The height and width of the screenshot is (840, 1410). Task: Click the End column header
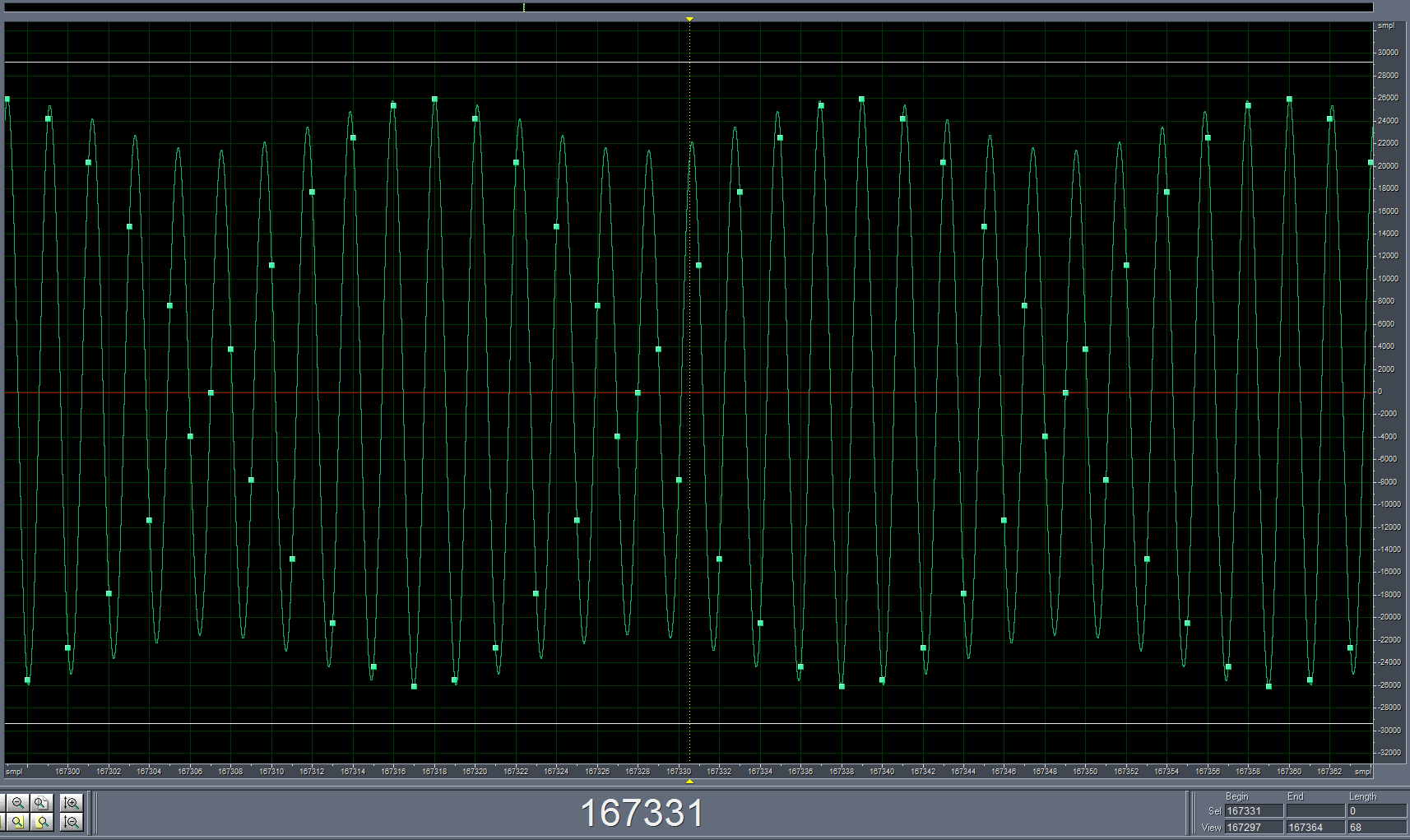click(x=1296, y=796)
